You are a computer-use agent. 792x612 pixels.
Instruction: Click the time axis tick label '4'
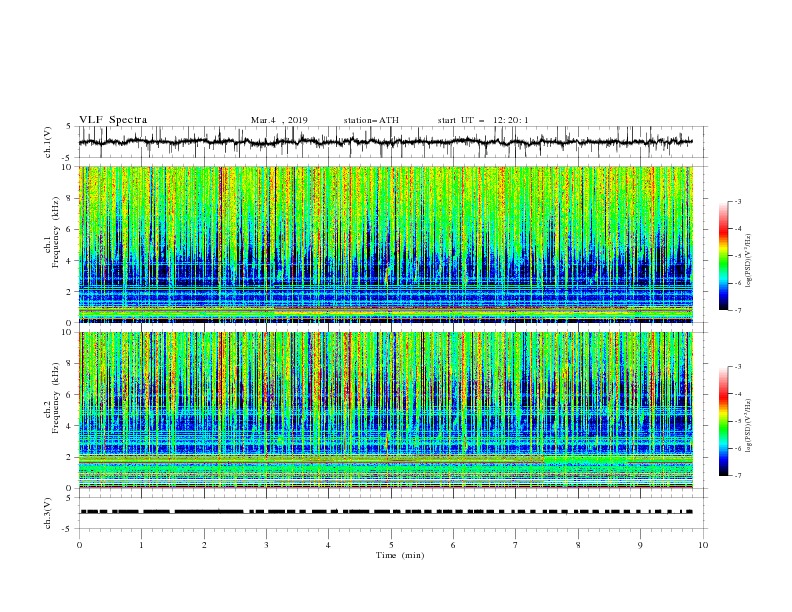click(x=328, y=545)
